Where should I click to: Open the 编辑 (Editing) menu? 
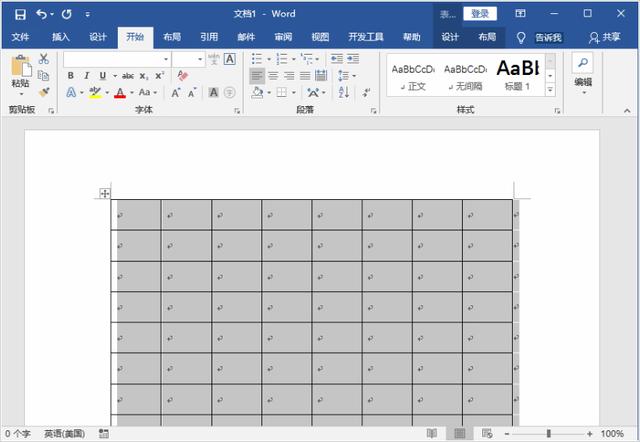pos(583,74)
